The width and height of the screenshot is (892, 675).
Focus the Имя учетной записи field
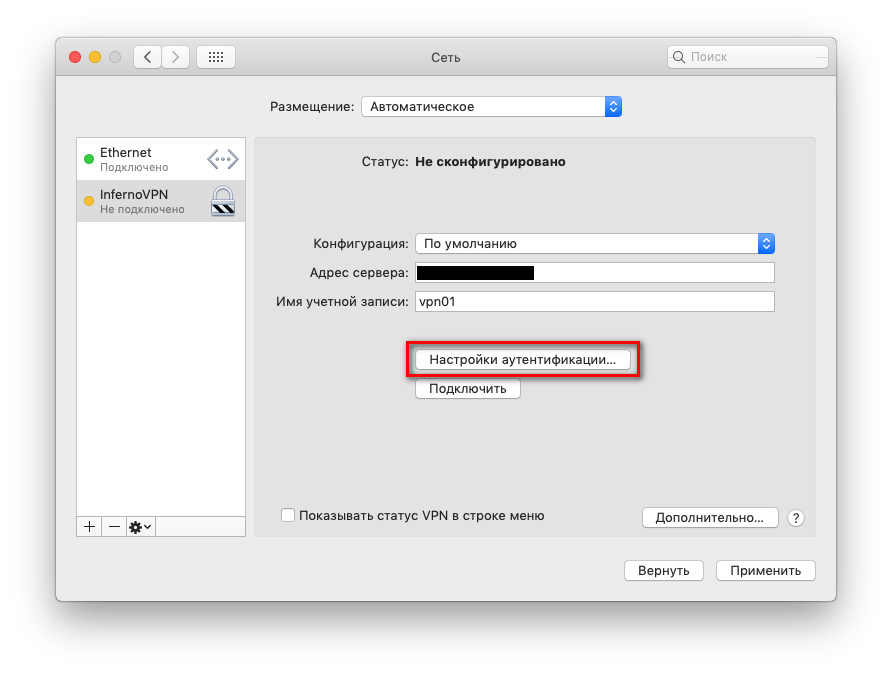click(595, 301)
